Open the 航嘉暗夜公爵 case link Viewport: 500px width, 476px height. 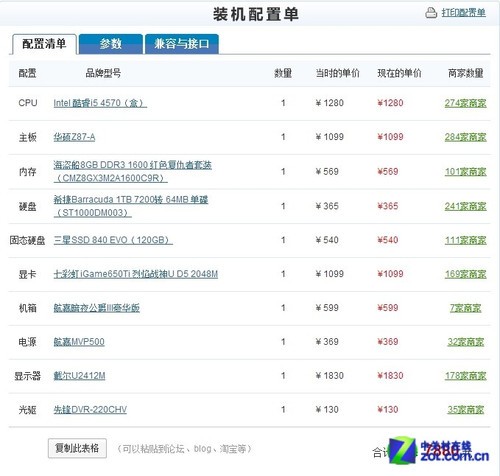coord(96,308)
